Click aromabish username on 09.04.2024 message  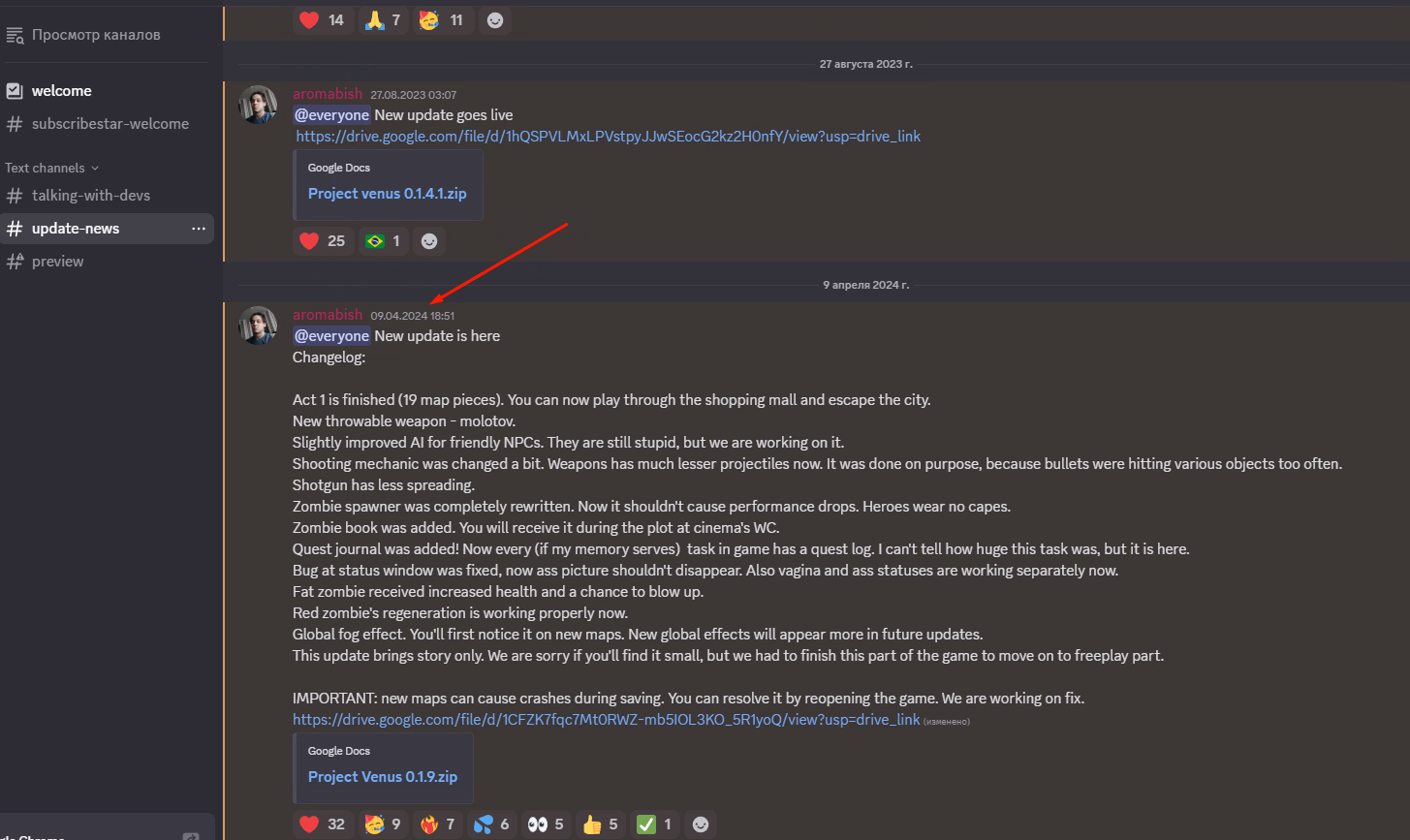(328, 315)
